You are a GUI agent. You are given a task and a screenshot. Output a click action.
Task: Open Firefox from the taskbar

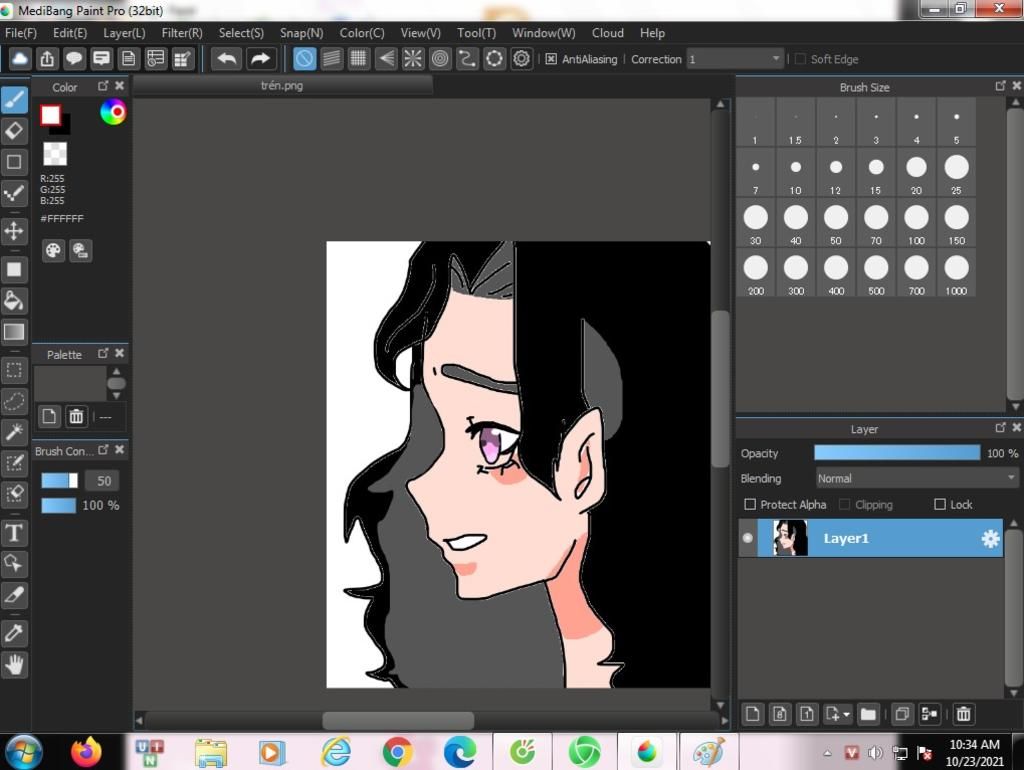pos(86,752)
